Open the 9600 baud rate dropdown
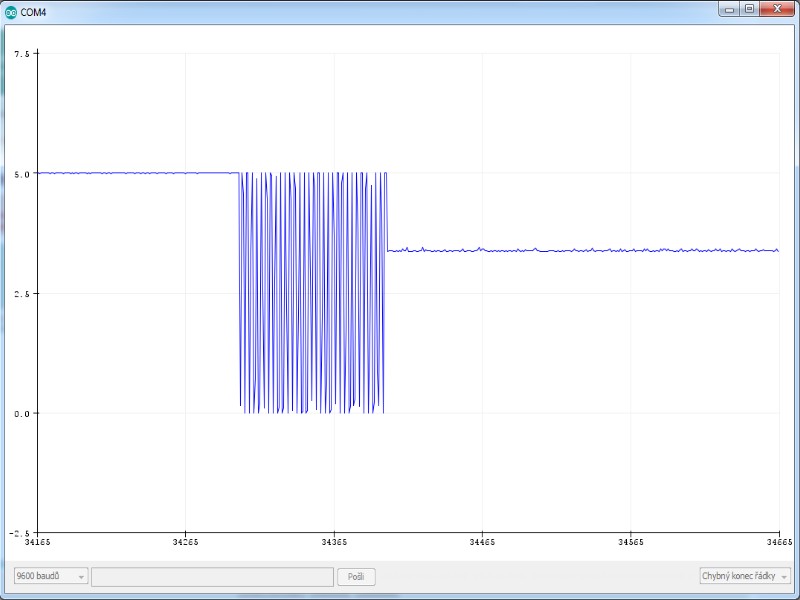800x600 pixels. coord(51,576)
